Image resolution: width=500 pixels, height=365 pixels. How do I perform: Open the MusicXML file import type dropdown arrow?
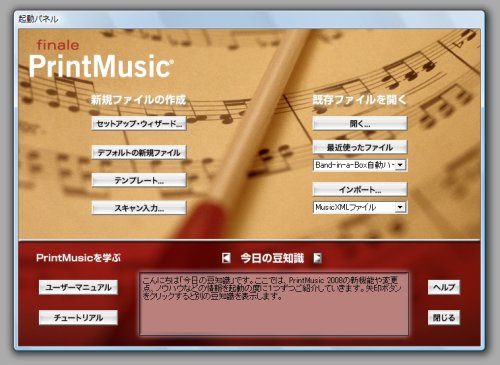[x=400, y=207]
